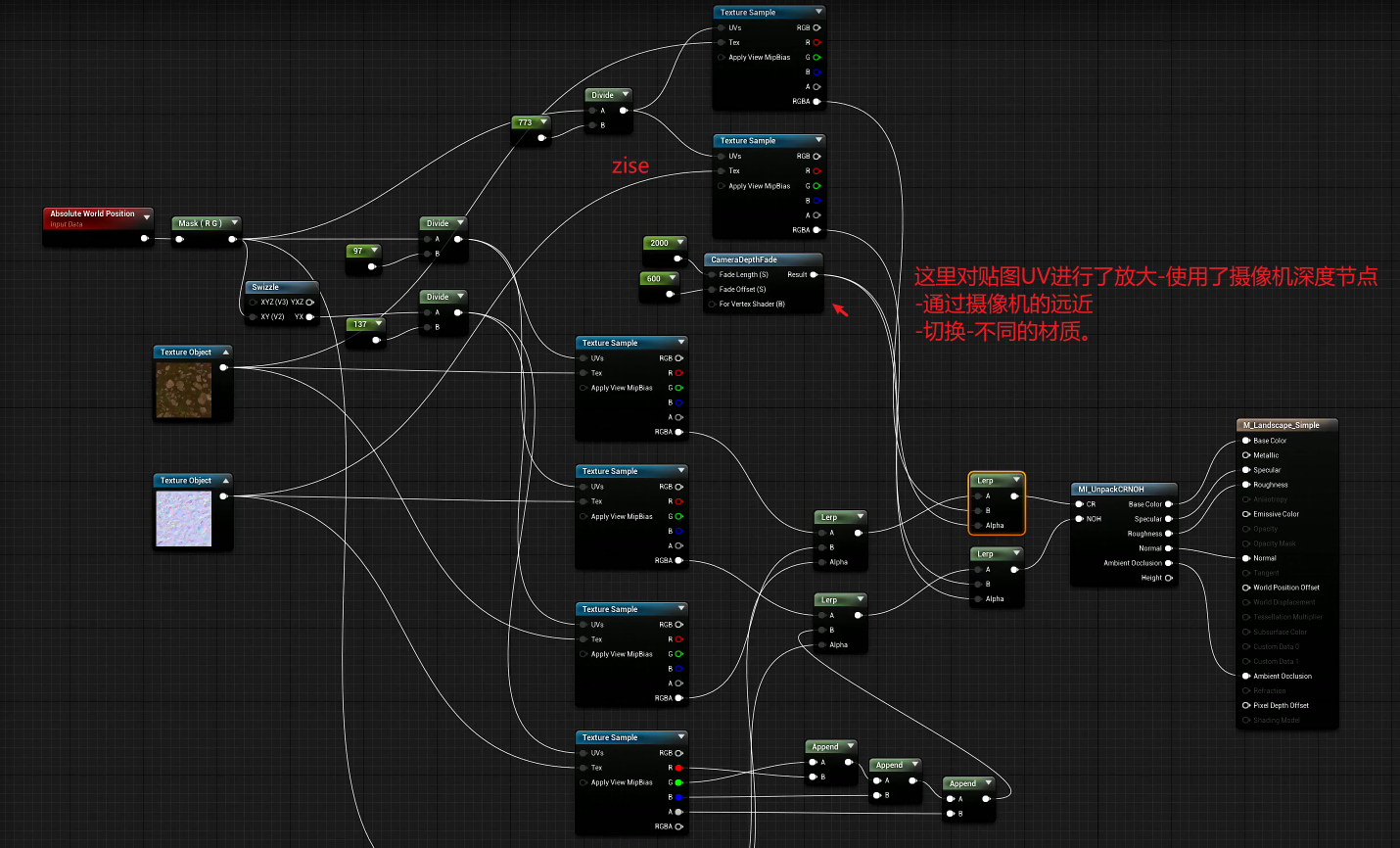Image resolution: width=1400 pixels, height=848 pixels.
Task: Click the World Position Offset input pin
Action: pos(1246,588)
